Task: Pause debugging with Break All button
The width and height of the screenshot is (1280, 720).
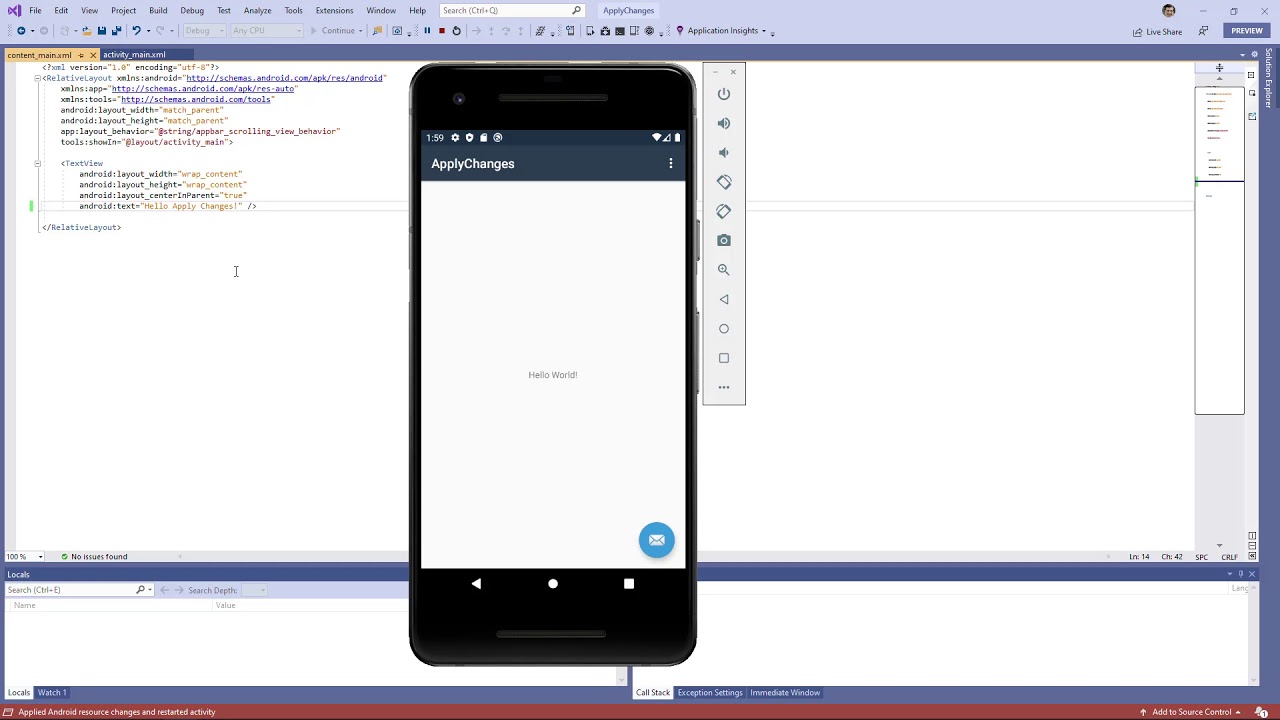Action: pos(427,31)
